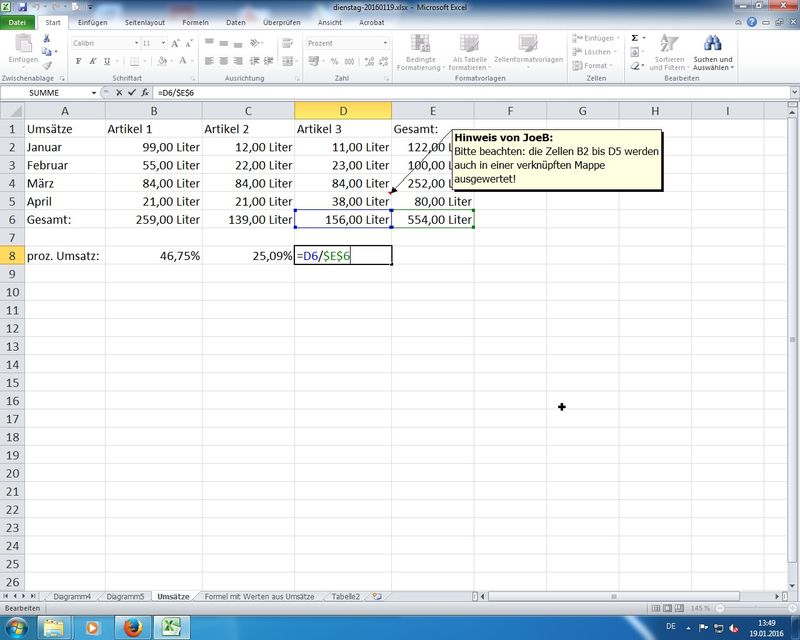This screenshot has height=640, width=800.
Task: Open the fx insert function dialog
Action: click(x=145, y=92)
